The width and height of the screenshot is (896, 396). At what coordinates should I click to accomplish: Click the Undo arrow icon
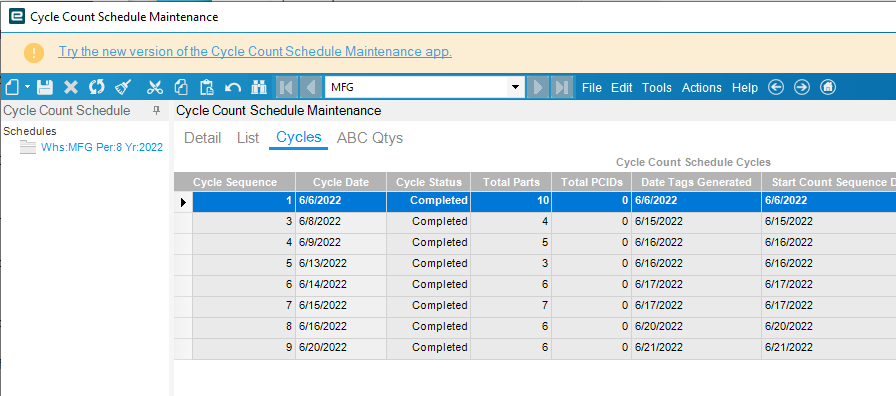tap(233, 87)
